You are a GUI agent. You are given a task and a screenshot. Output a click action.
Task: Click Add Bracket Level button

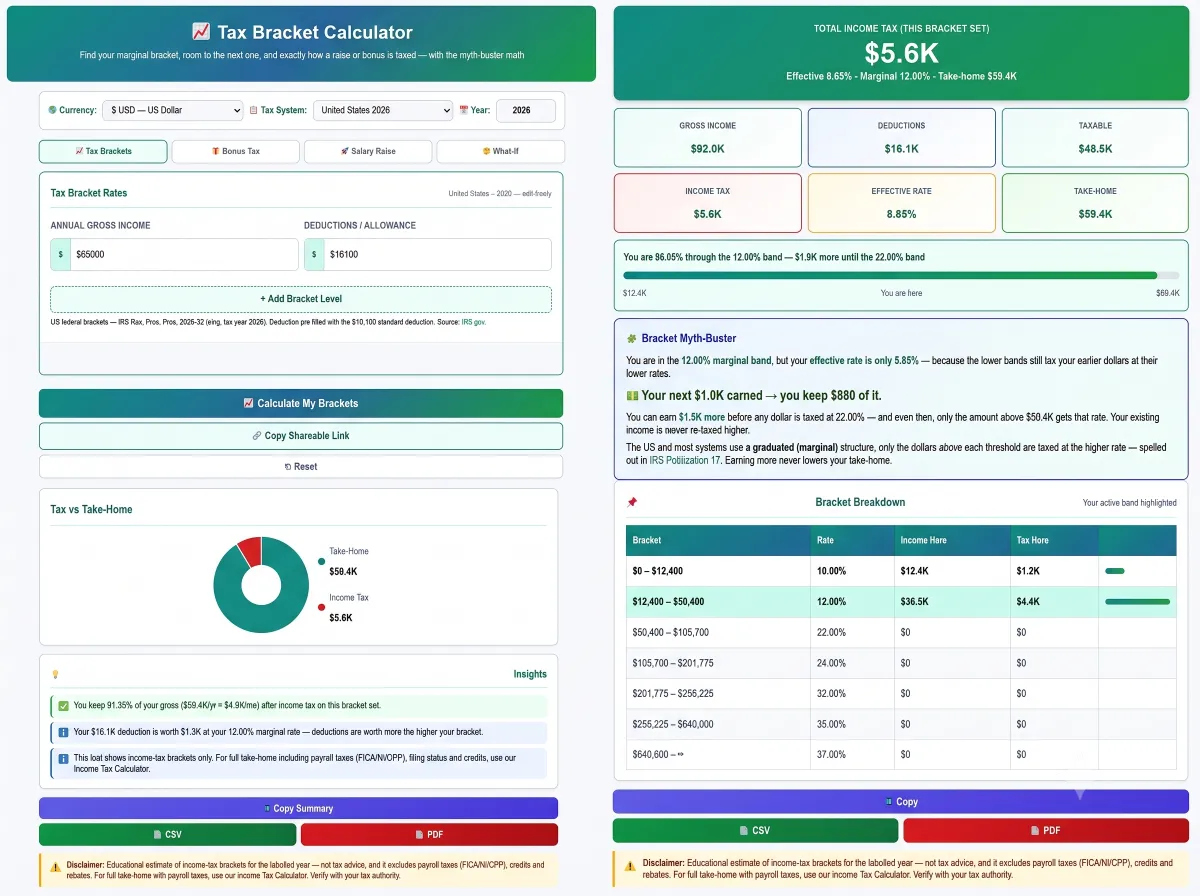coord(301,299)
